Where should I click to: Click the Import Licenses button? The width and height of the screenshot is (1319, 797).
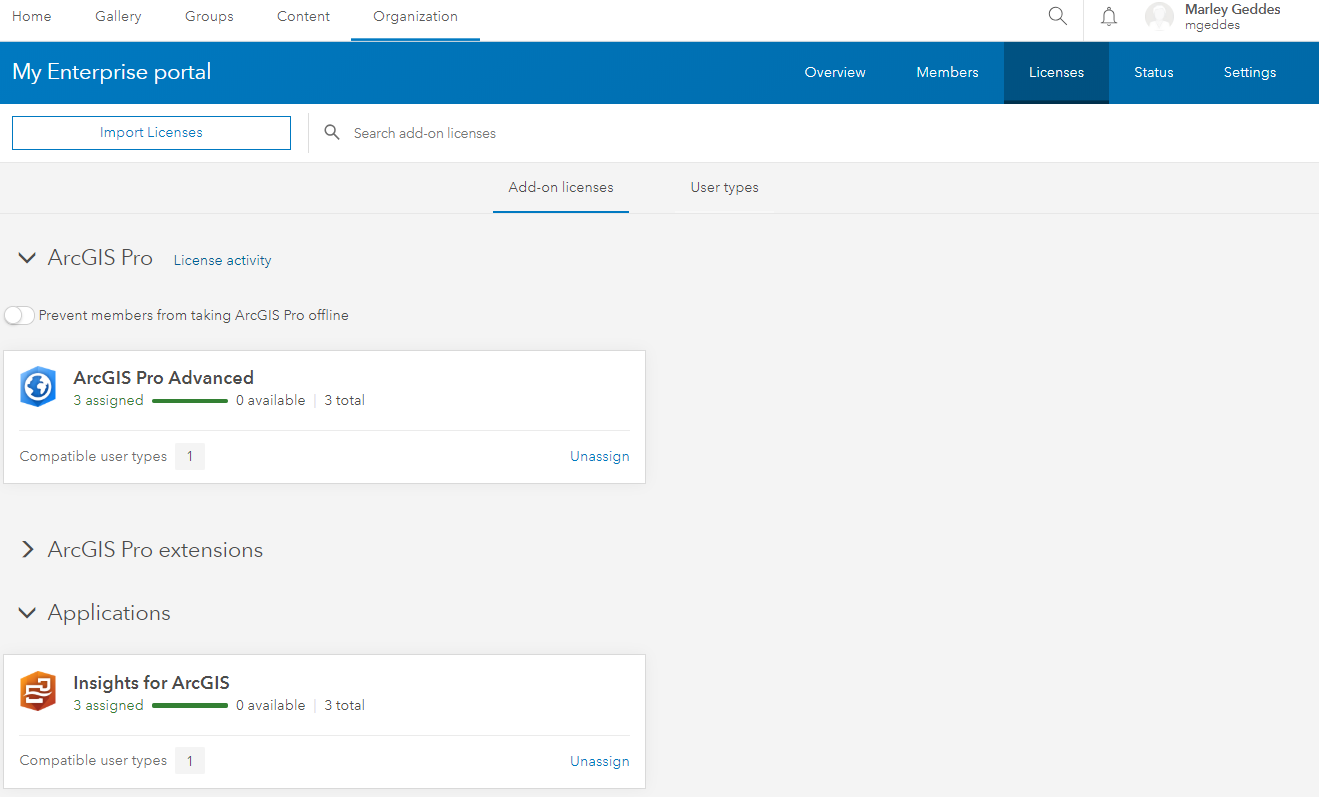point(151,132)
